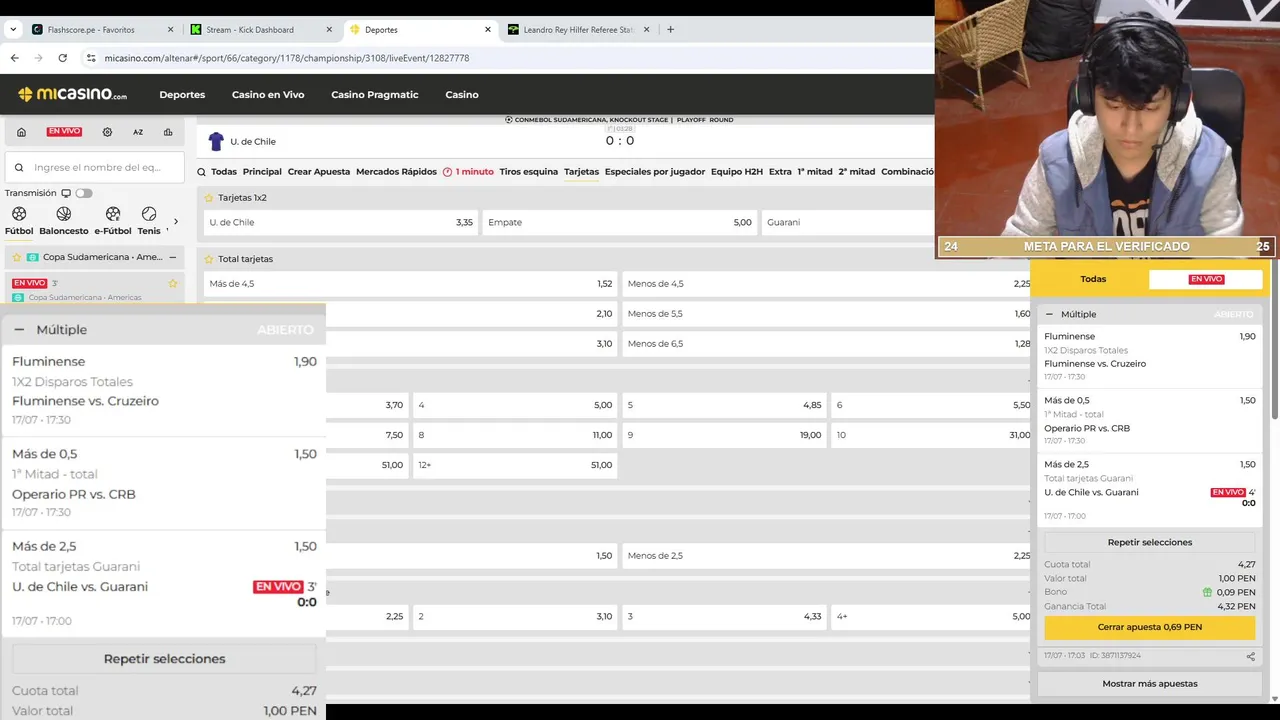1280x720 pixels.
Task: Toggle the Transmisión switch
Action: (83, 193)
